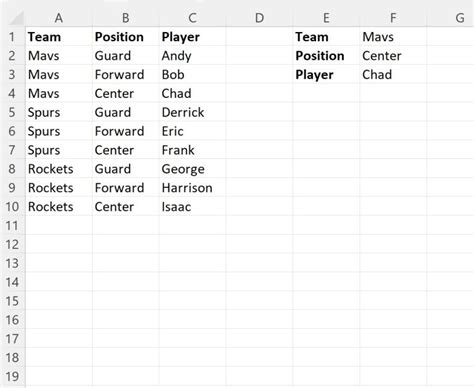The image size is (474, 388).
Task: Click the select-all corner triangle
Action: click(x=17, y=18)
